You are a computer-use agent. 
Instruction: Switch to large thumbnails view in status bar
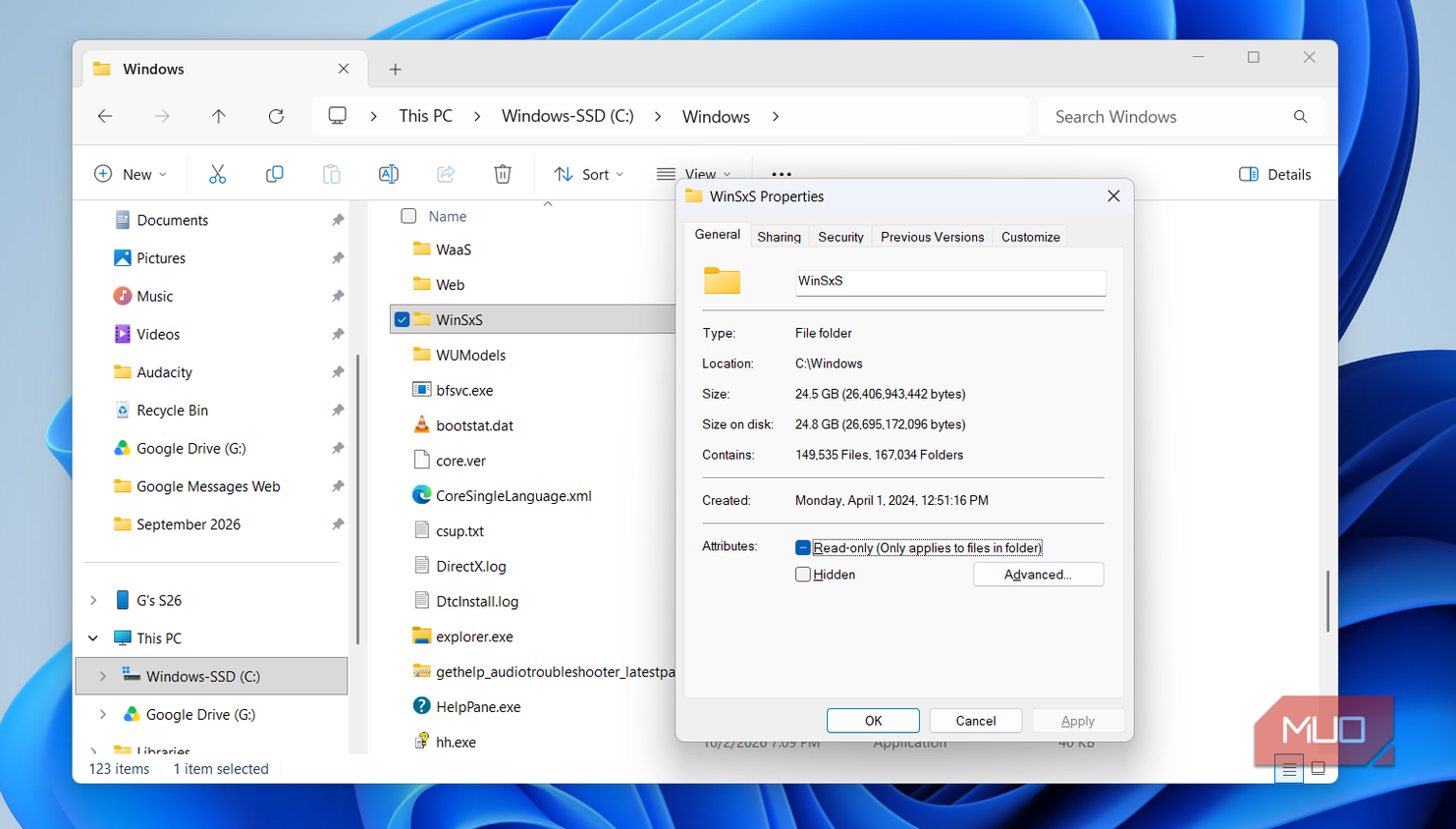1319,769
